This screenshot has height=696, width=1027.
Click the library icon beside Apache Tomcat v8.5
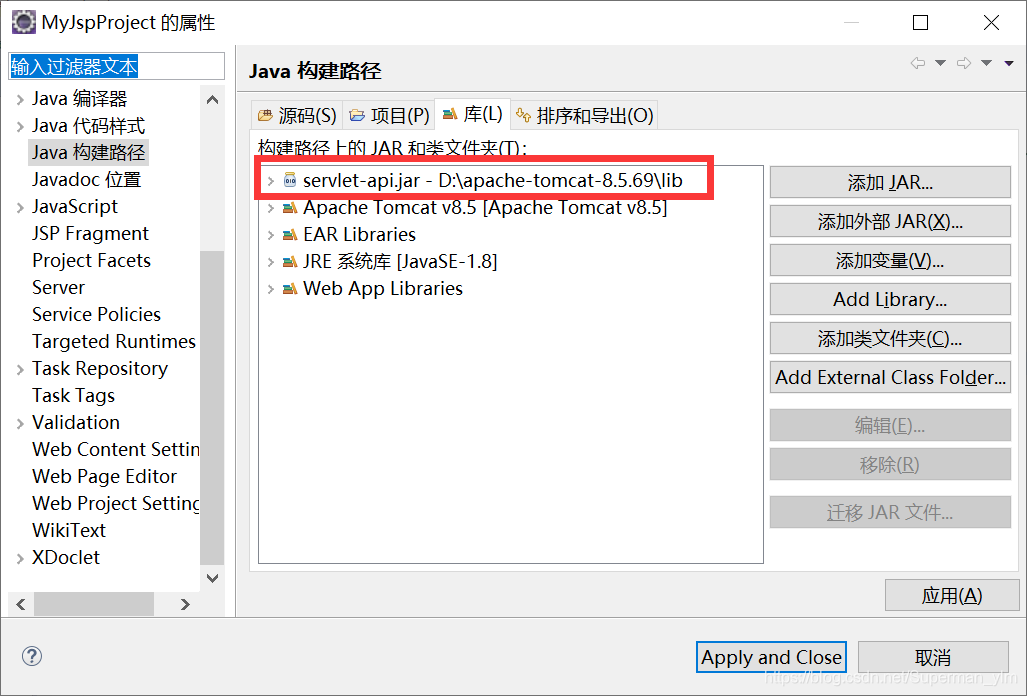pos(290,206)
